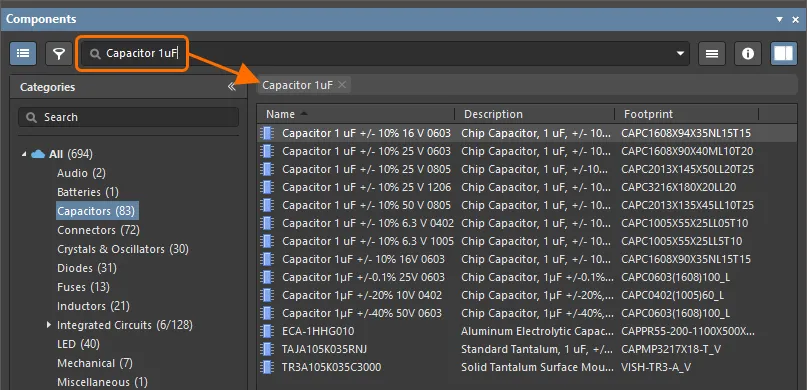Image resolution: width=807 pixels, height=390 pixels.
Task: Open the filter funnel button
Action: (59, 54)
